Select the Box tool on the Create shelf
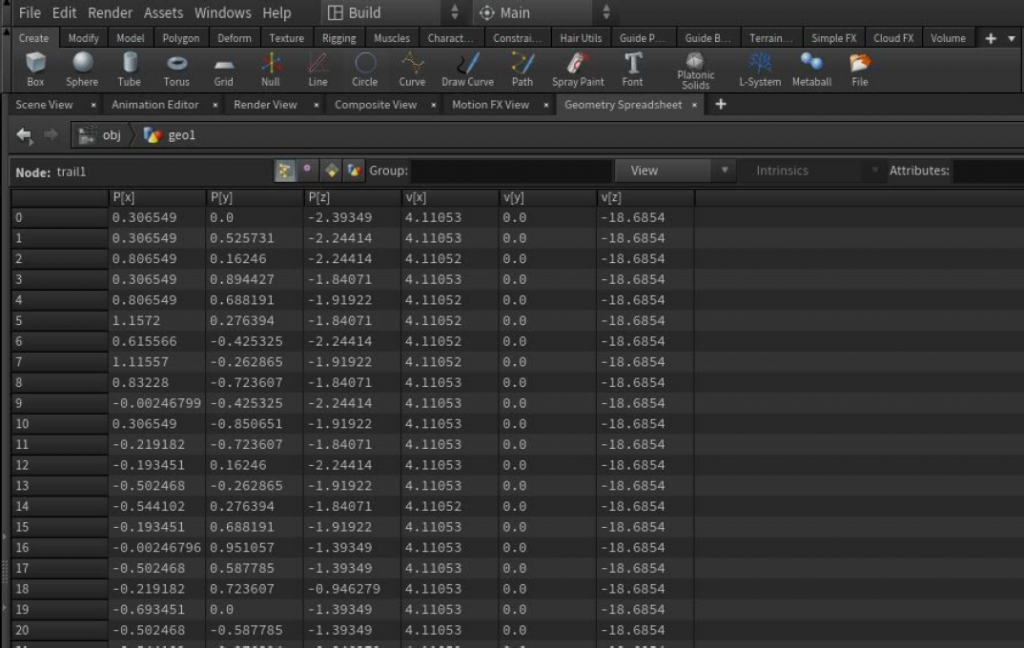 point(35,68)
